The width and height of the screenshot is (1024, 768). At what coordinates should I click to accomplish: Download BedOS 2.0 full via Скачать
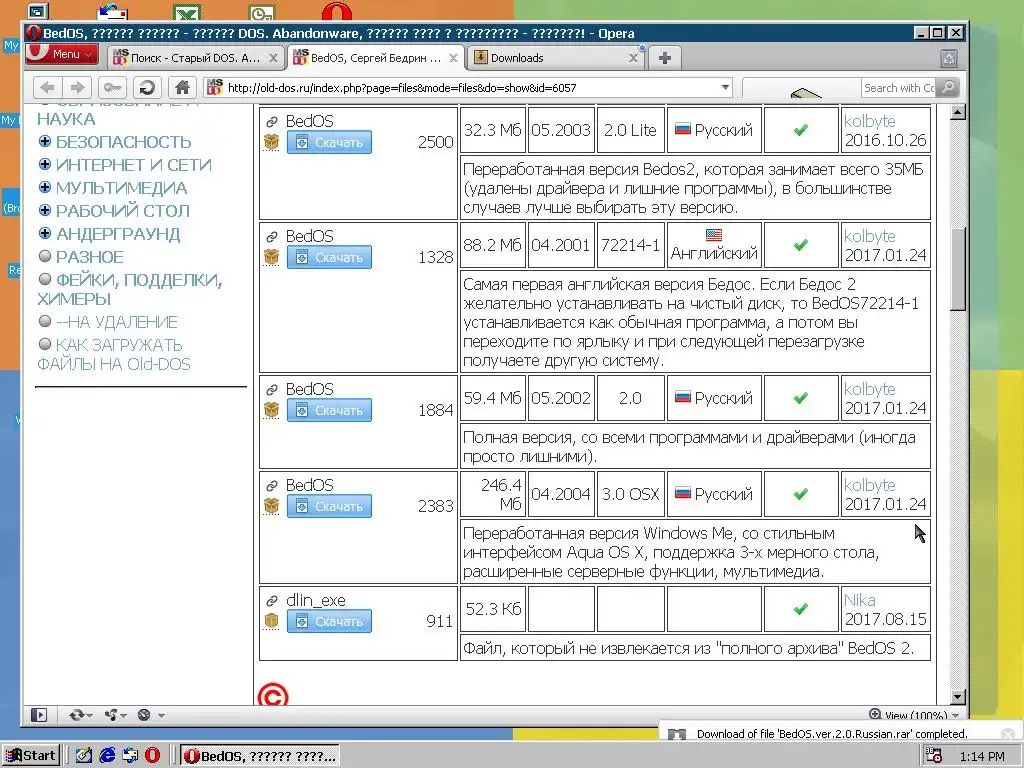(329, 410)
